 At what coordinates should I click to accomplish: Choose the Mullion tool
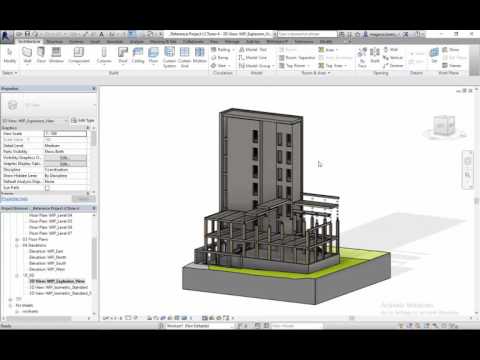(199, 55)
